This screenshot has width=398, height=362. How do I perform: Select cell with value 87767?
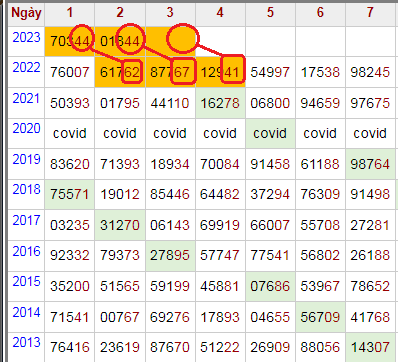point(170,72)
